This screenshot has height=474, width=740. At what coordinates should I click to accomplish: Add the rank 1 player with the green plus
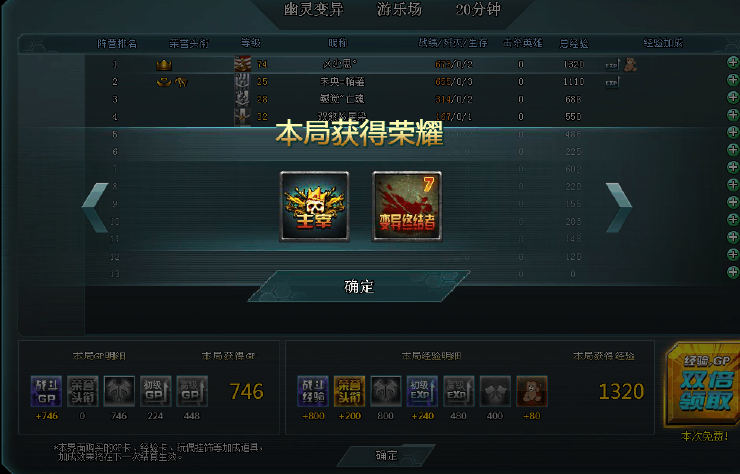tap(732, 62)
